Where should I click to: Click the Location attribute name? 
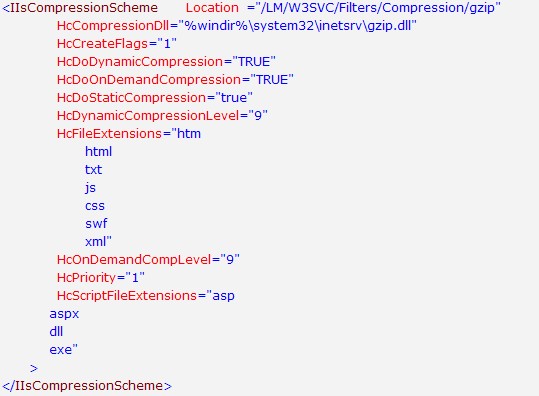212,8
